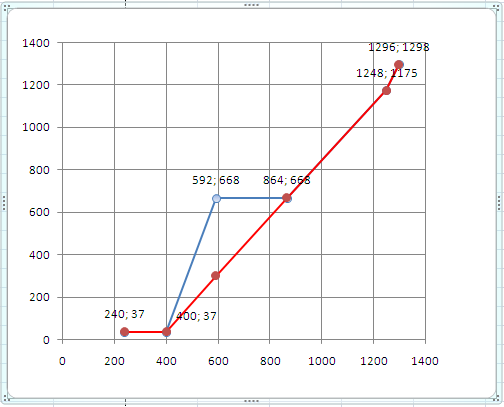Image resolution: width=504 pixels, height=407 pixels.
Task: Select the vertical axis label 1400
Action: [x=36, y=43]
